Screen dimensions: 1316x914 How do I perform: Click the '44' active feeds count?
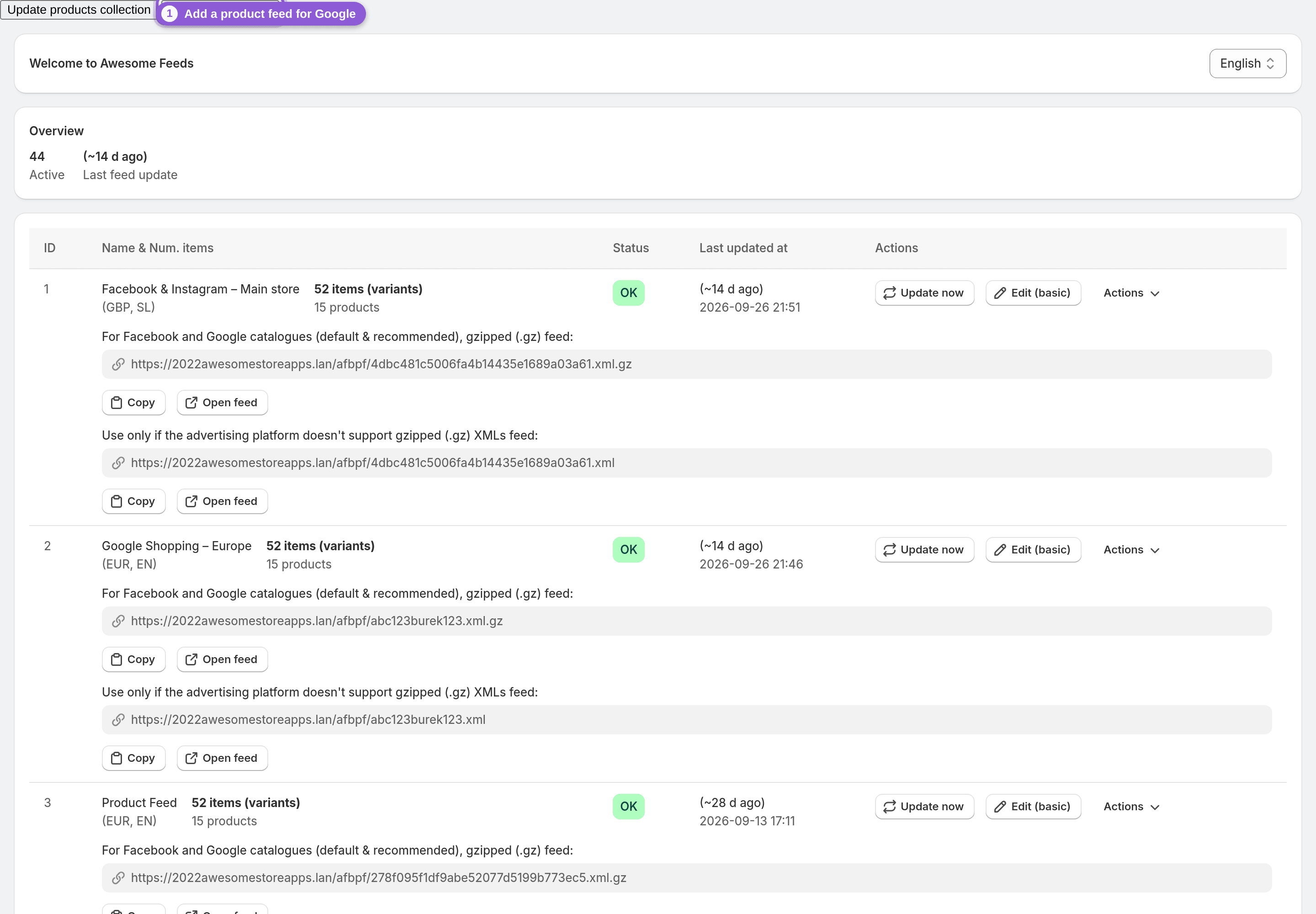37,156
